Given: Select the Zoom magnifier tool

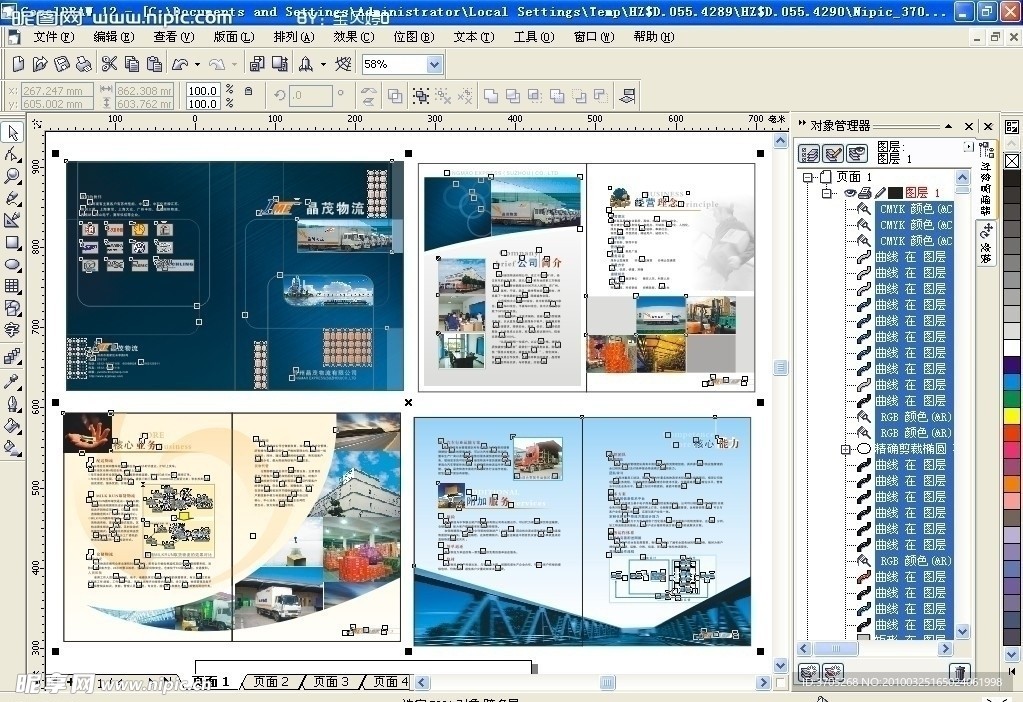Looking at the screenshot, I should pyautogui.click(x=13, y=177).
